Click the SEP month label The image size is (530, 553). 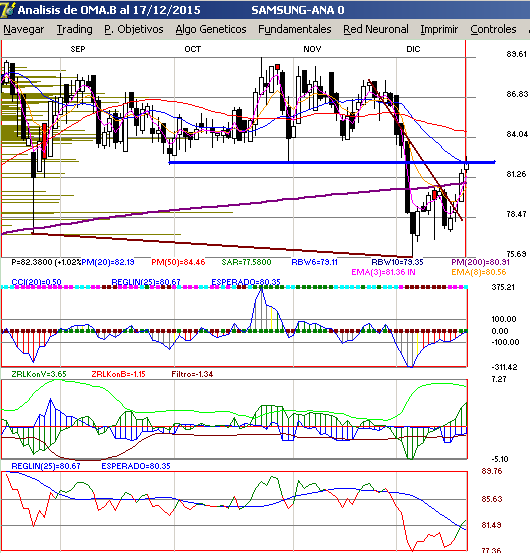tap(78, 49)
